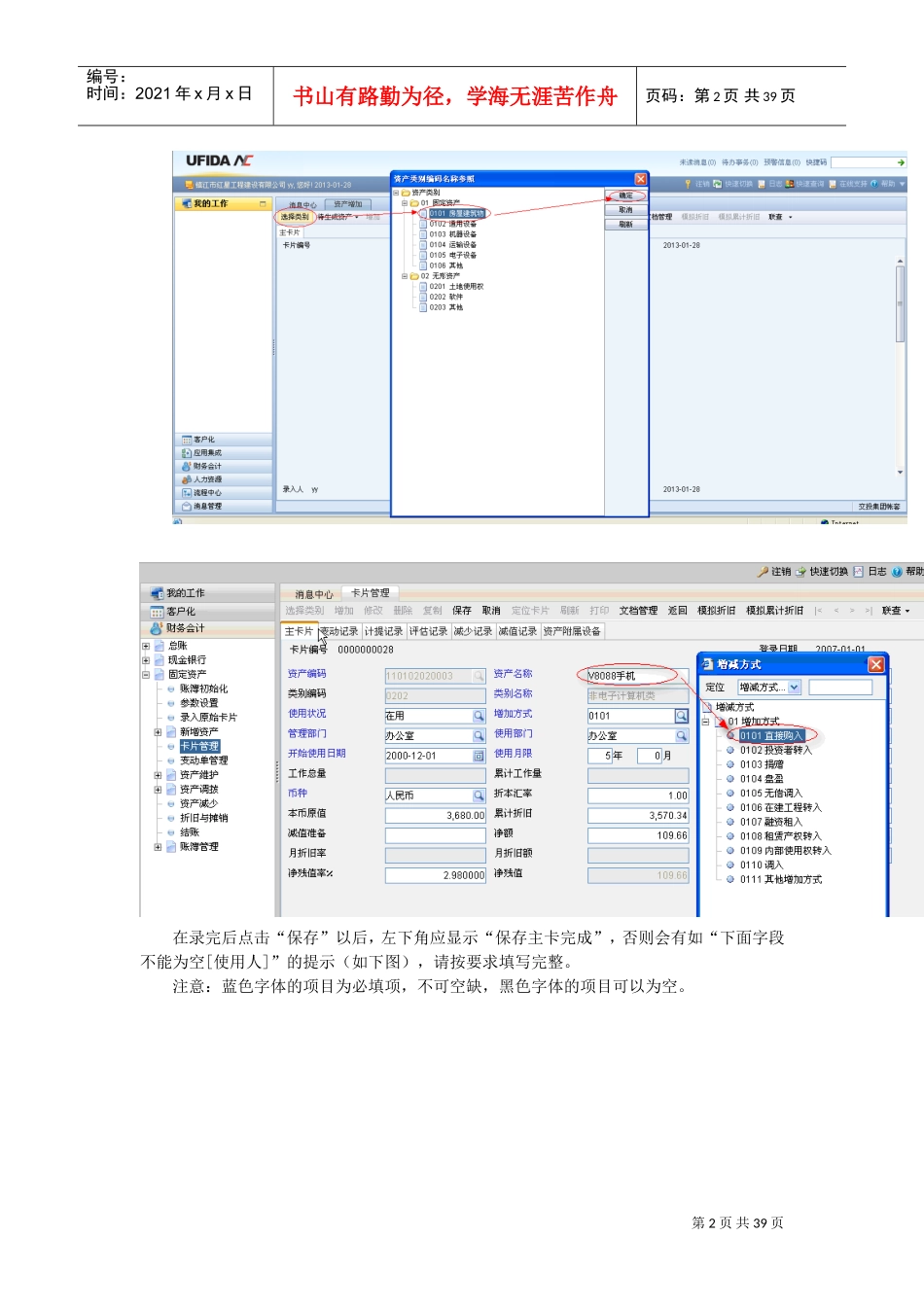This screenshot has width=924, height=1307.
Task: Expand the 资产维护 tree node
Action: (158, 775)
